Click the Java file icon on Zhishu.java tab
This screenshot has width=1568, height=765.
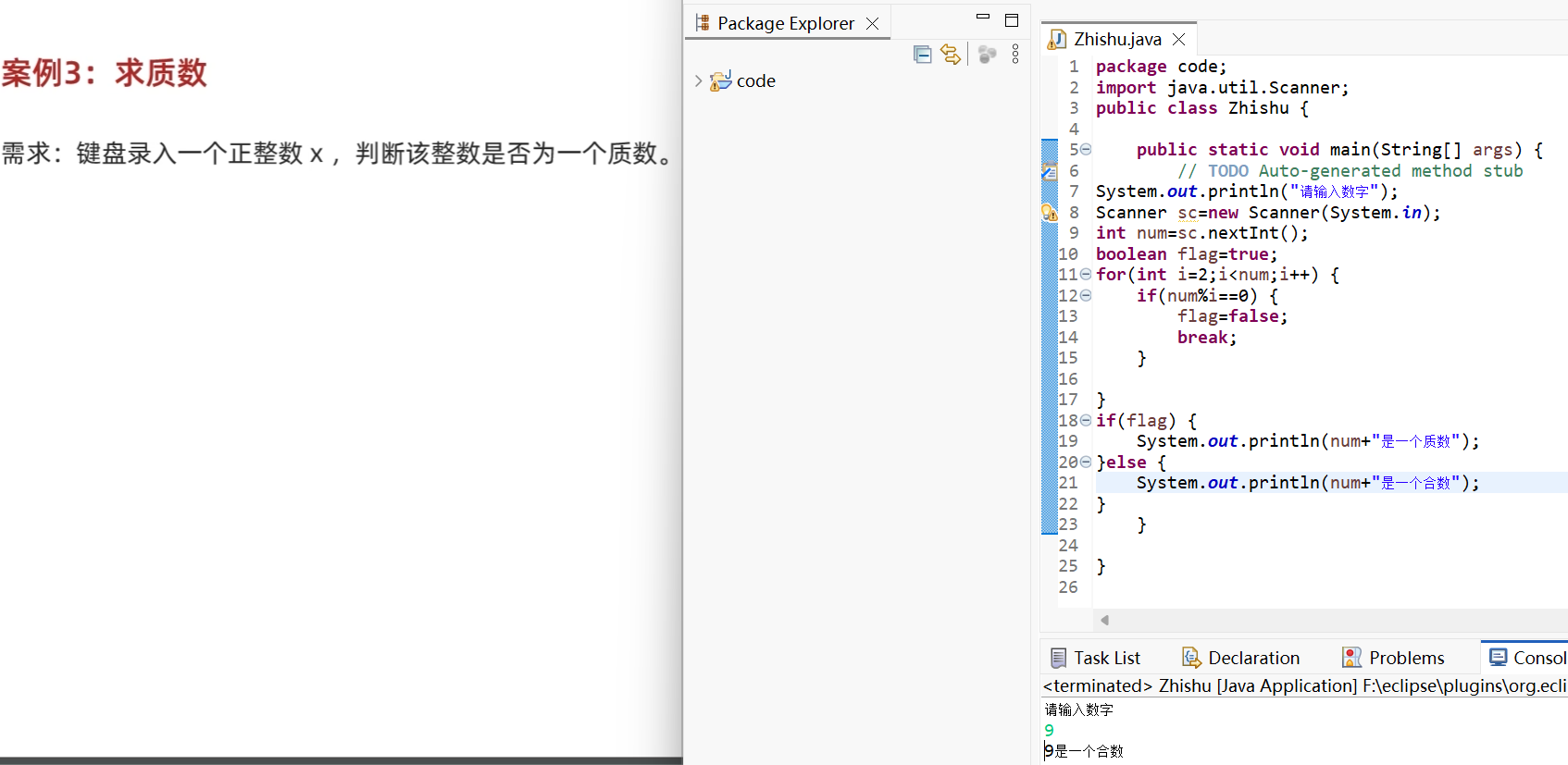(1057, 39)
